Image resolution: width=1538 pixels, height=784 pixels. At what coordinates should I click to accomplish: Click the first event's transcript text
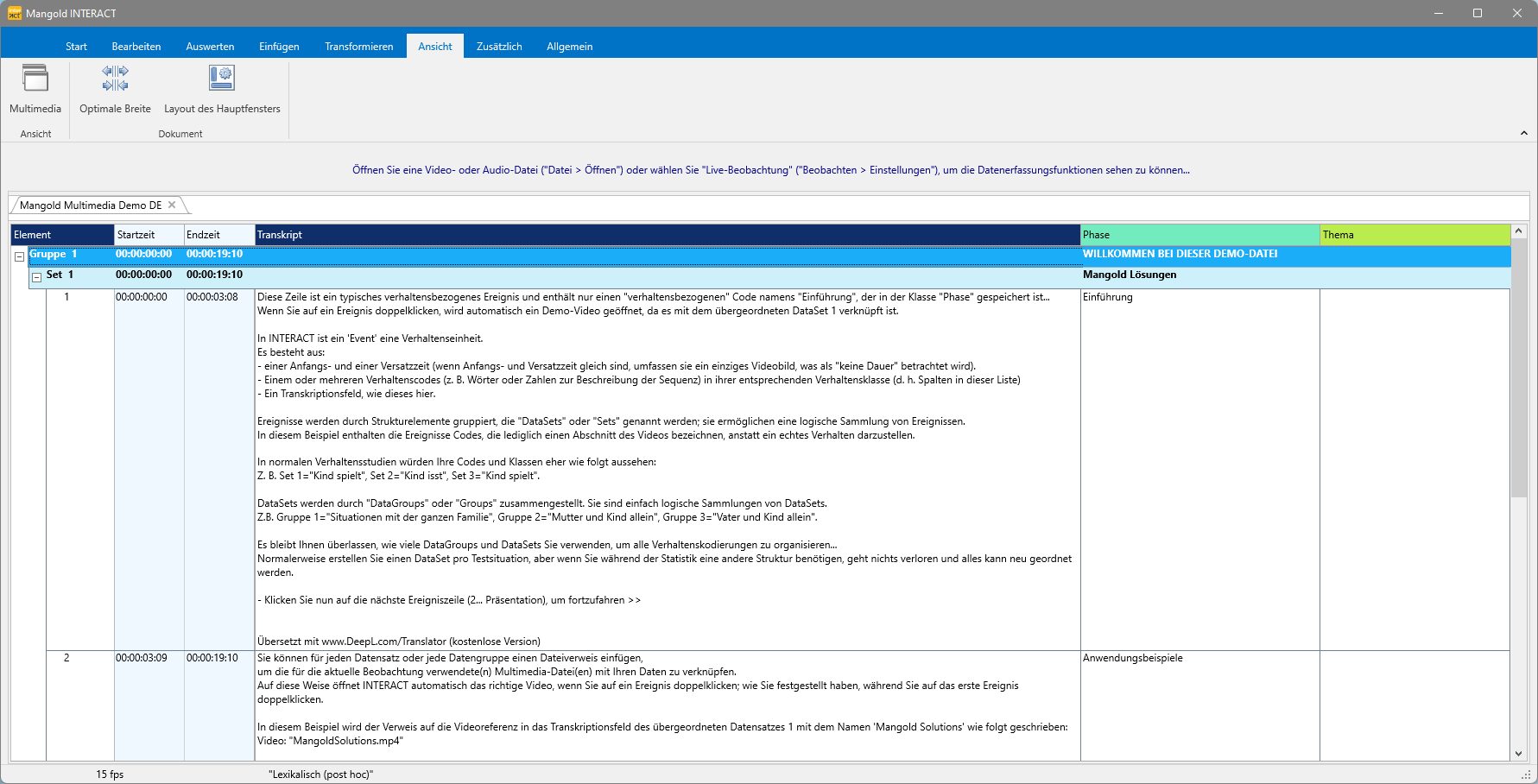click(x=668, y=469)
